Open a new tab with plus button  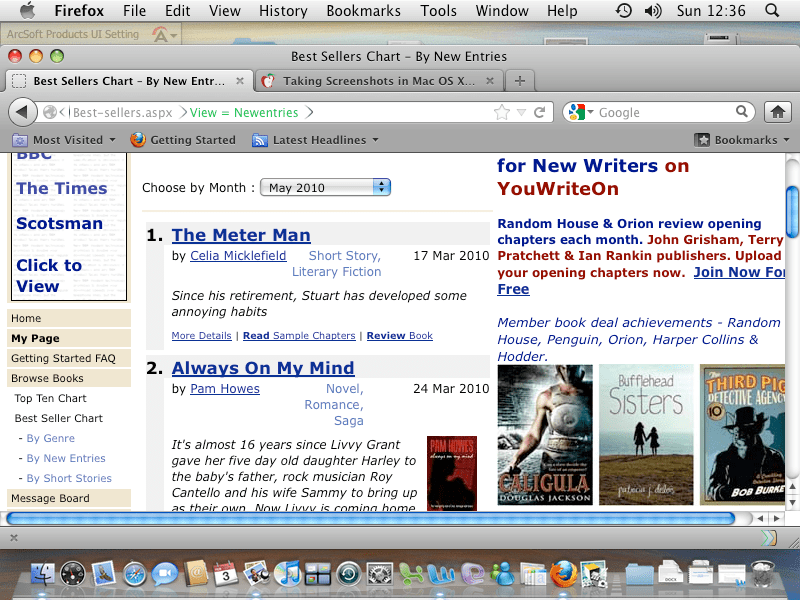click(520, 81)
